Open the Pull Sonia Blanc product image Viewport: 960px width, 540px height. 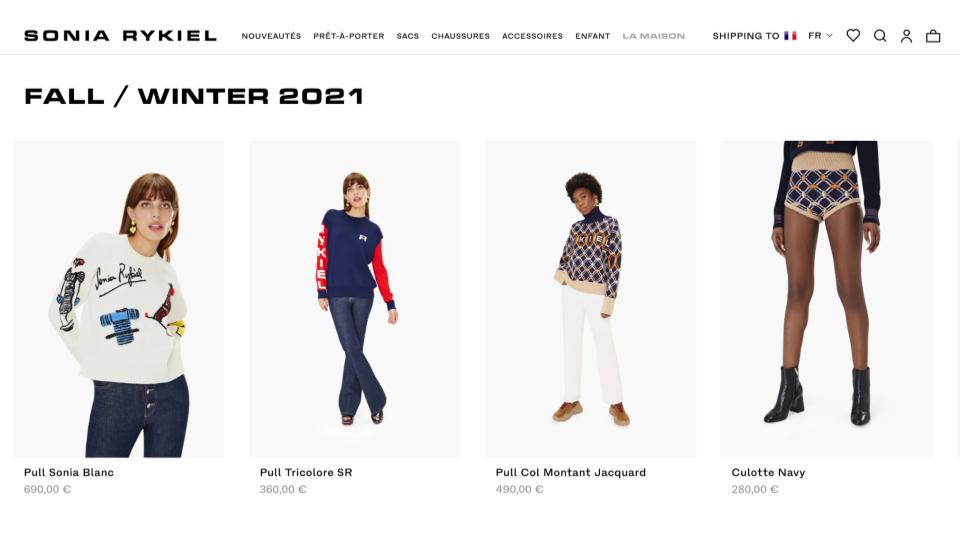tap(119, 299)
